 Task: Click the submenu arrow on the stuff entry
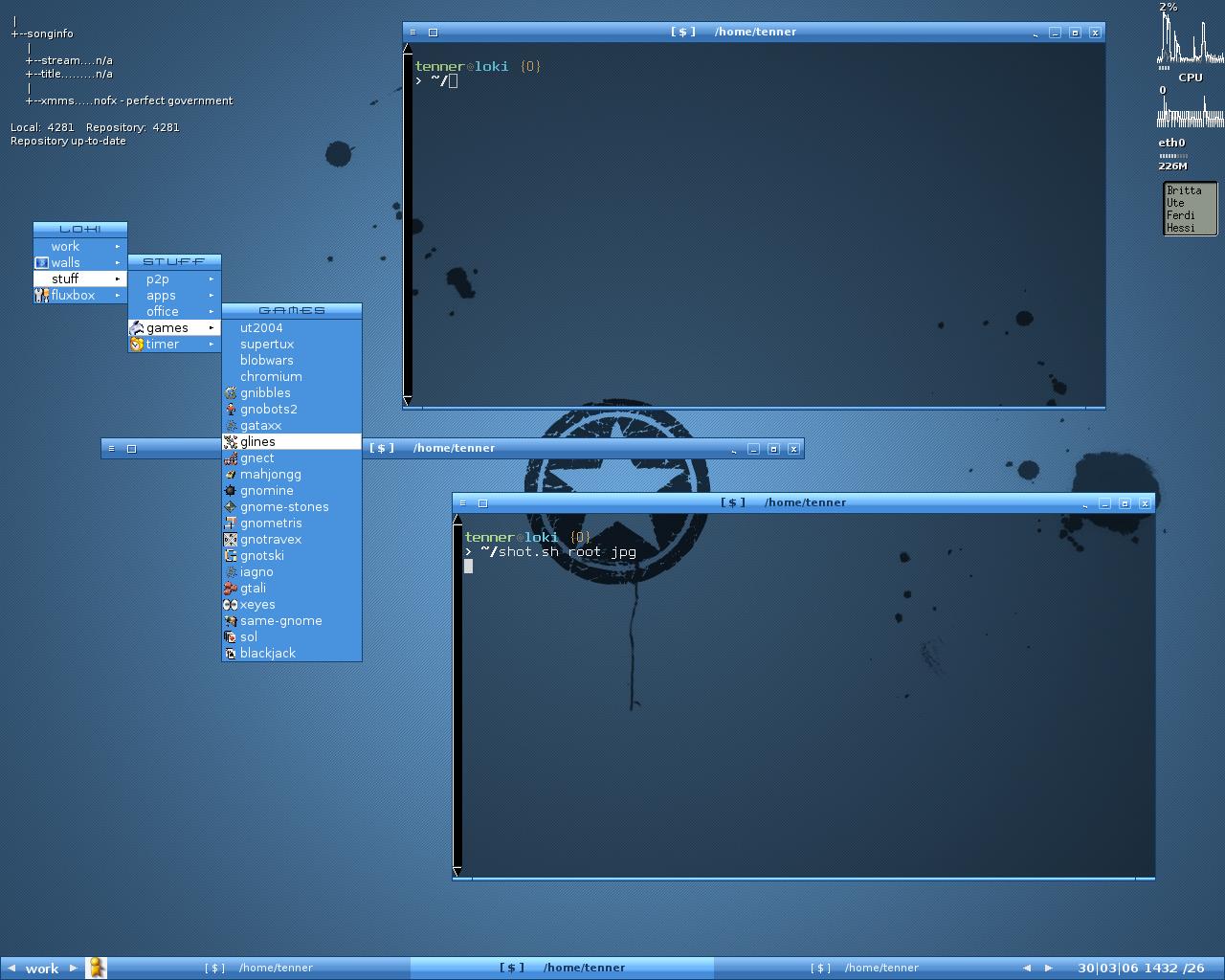tap(118, 278)
